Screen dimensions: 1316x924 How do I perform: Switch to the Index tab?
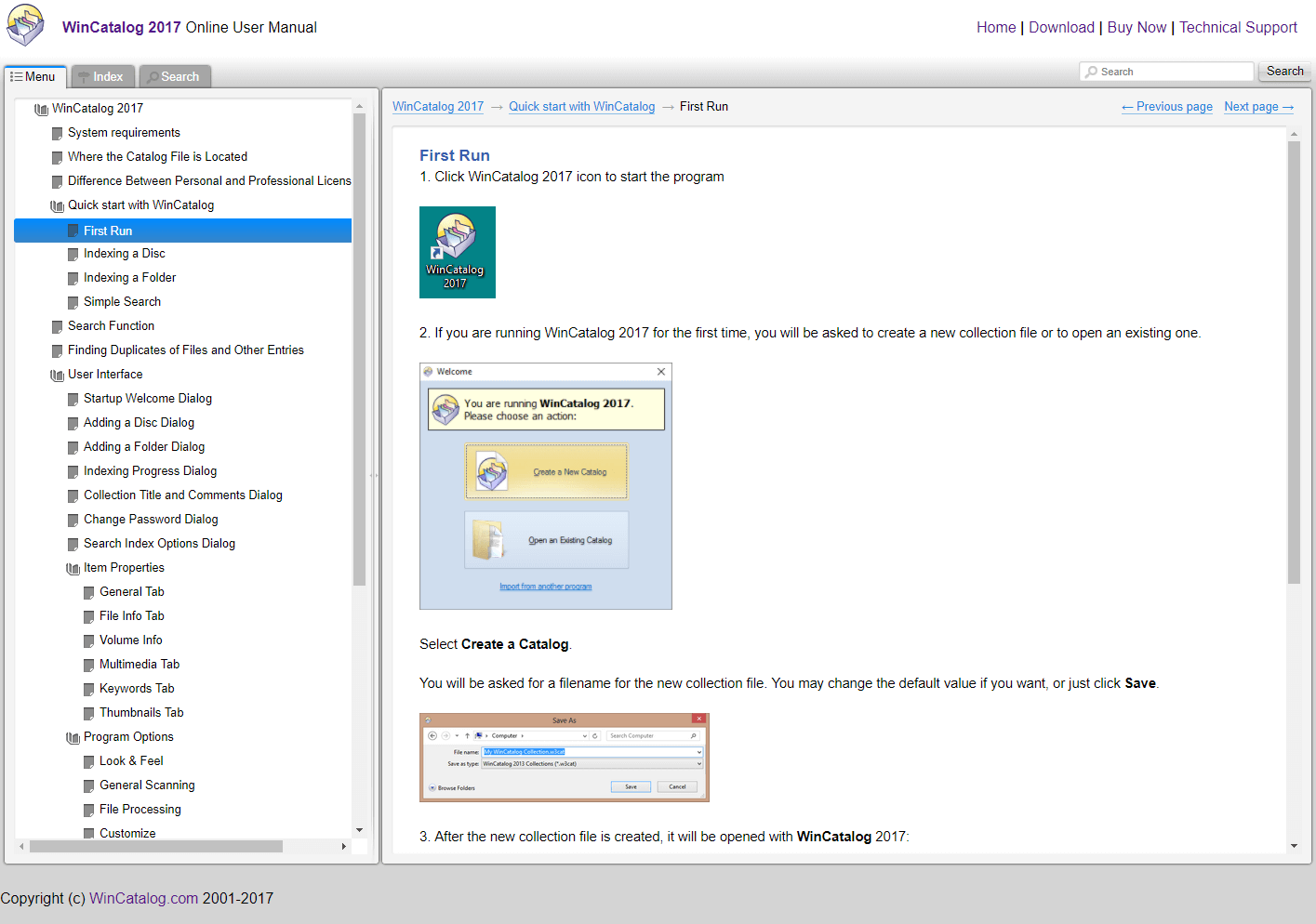click(x=103, y=76)
